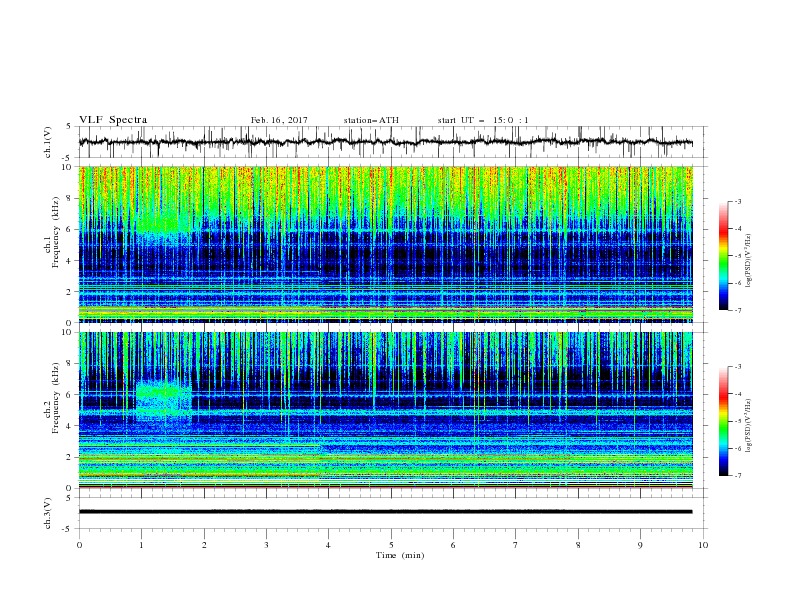The height and width of the screenshot is (612, 792).
Task: Select the ch.2 "Frequency (kHz)" axis label
Action: point(55,398)
